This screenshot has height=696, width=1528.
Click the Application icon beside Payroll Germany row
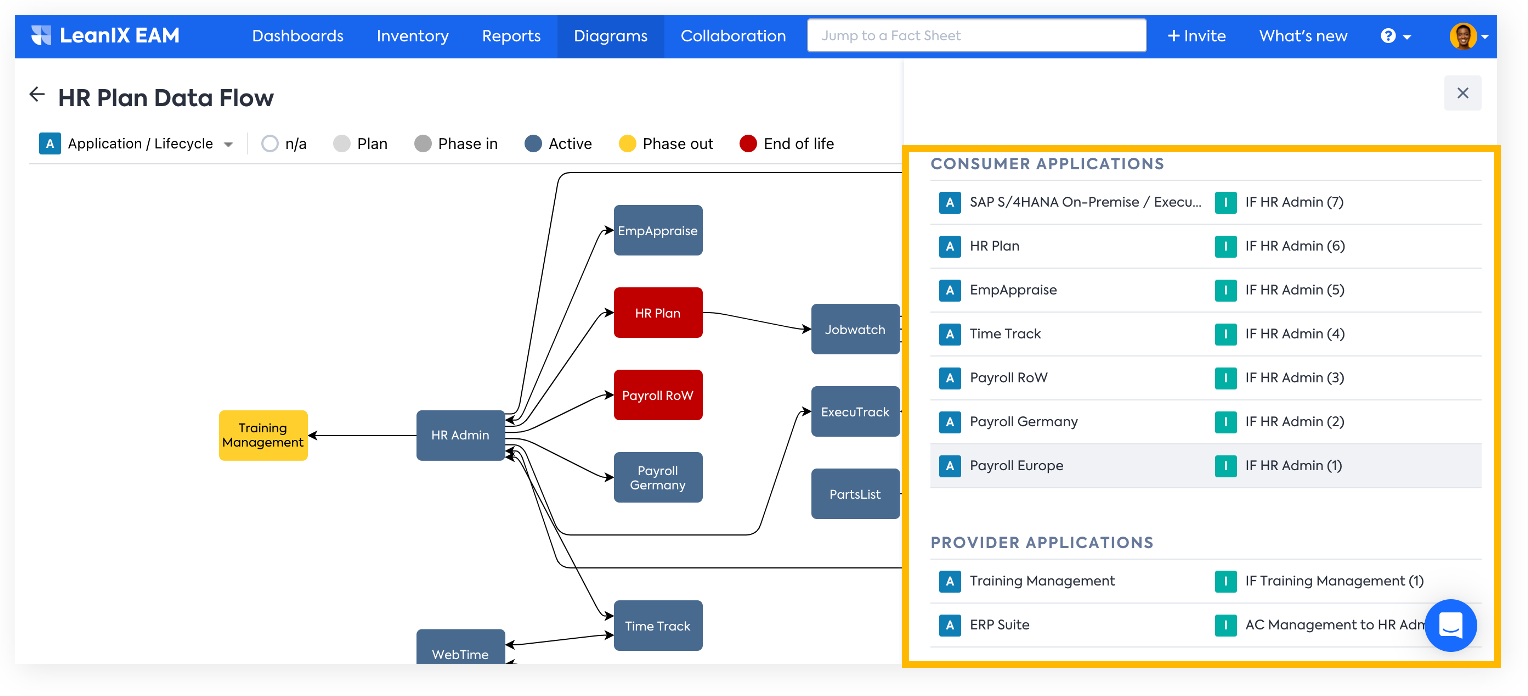[x=949, y=422]
